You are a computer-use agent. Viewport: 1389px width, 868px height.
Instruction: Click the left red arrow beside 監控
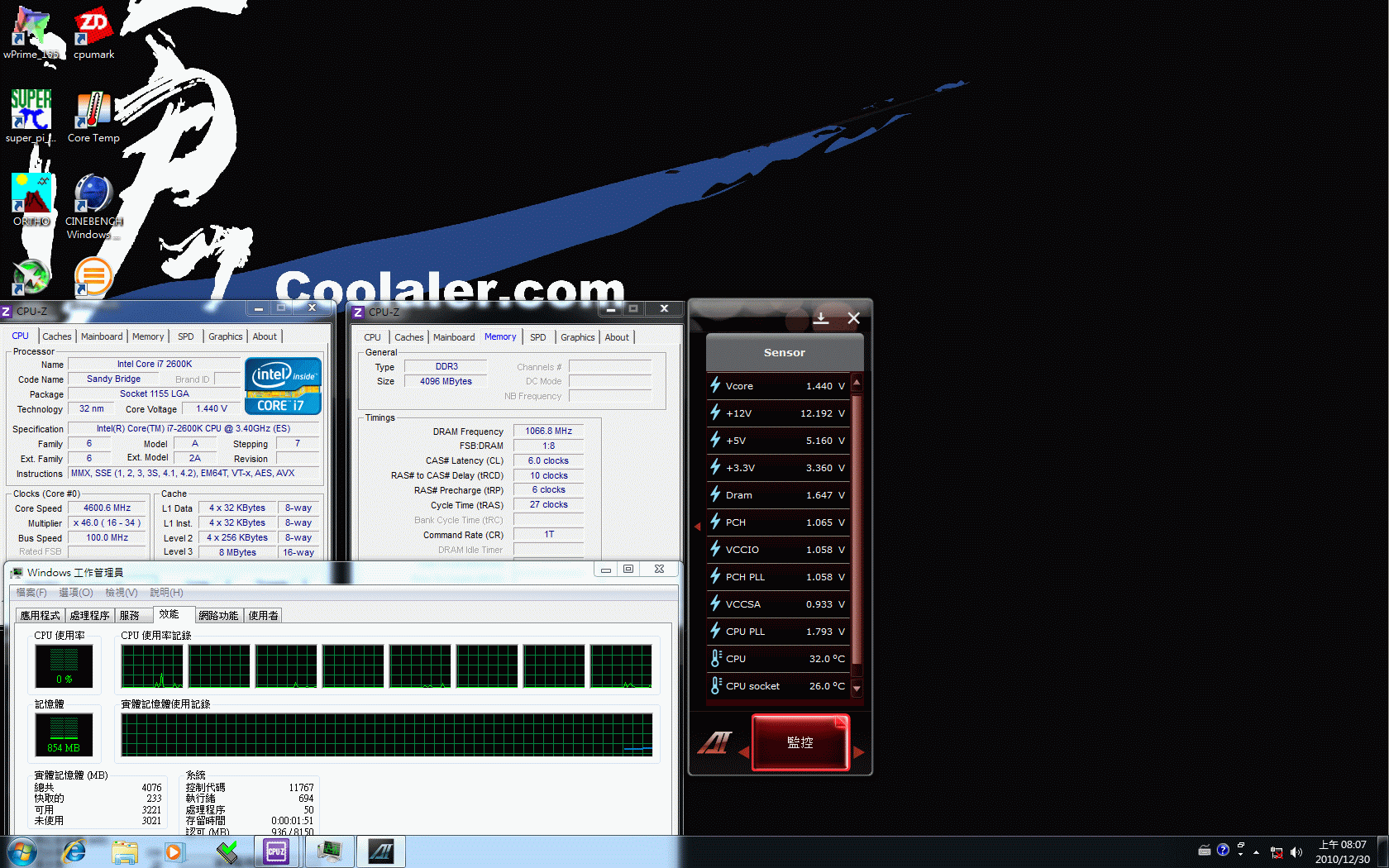pos(744,751)
